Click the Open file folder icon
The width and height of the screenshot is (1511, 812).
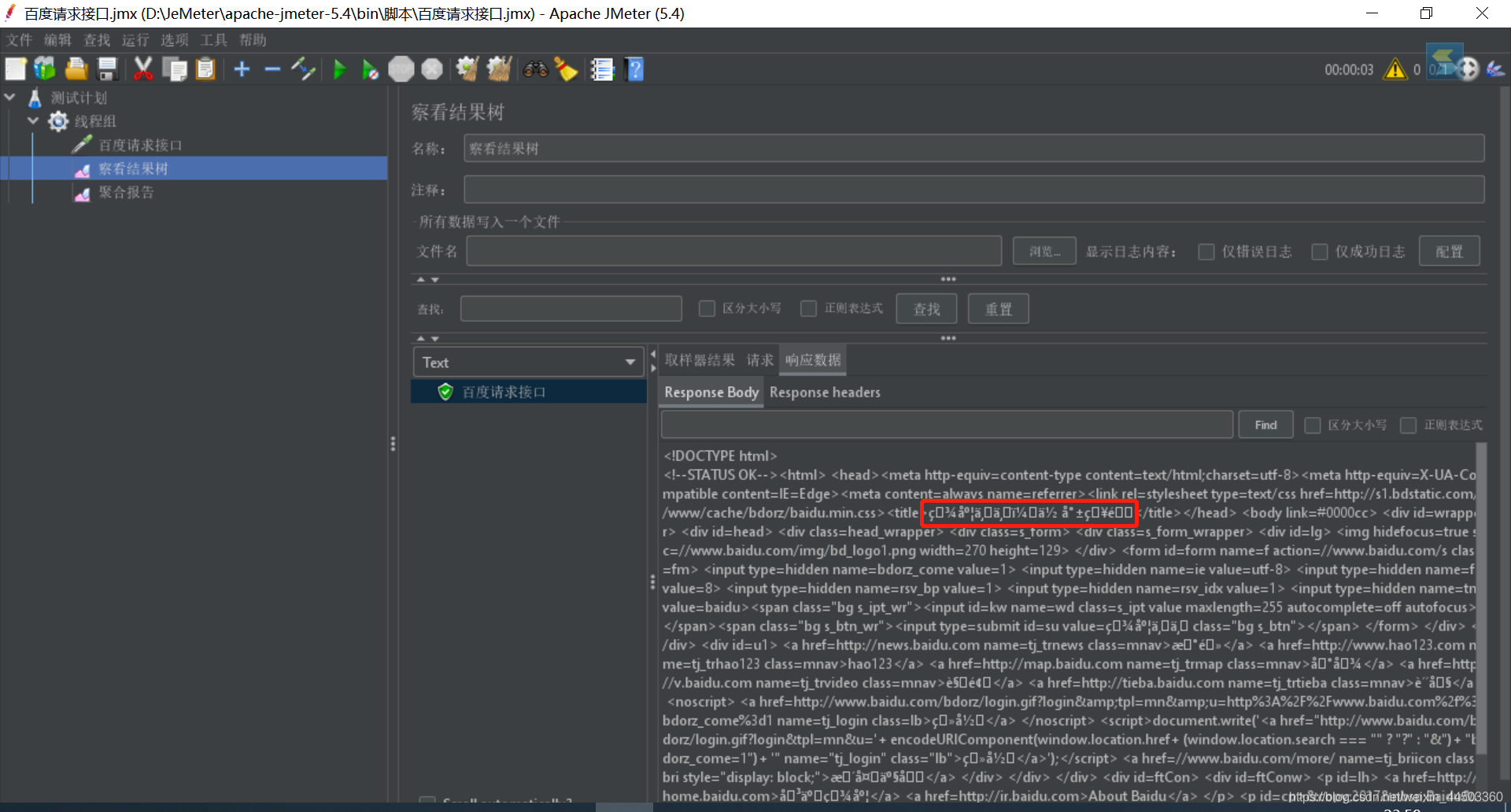(x=76, y=69)
